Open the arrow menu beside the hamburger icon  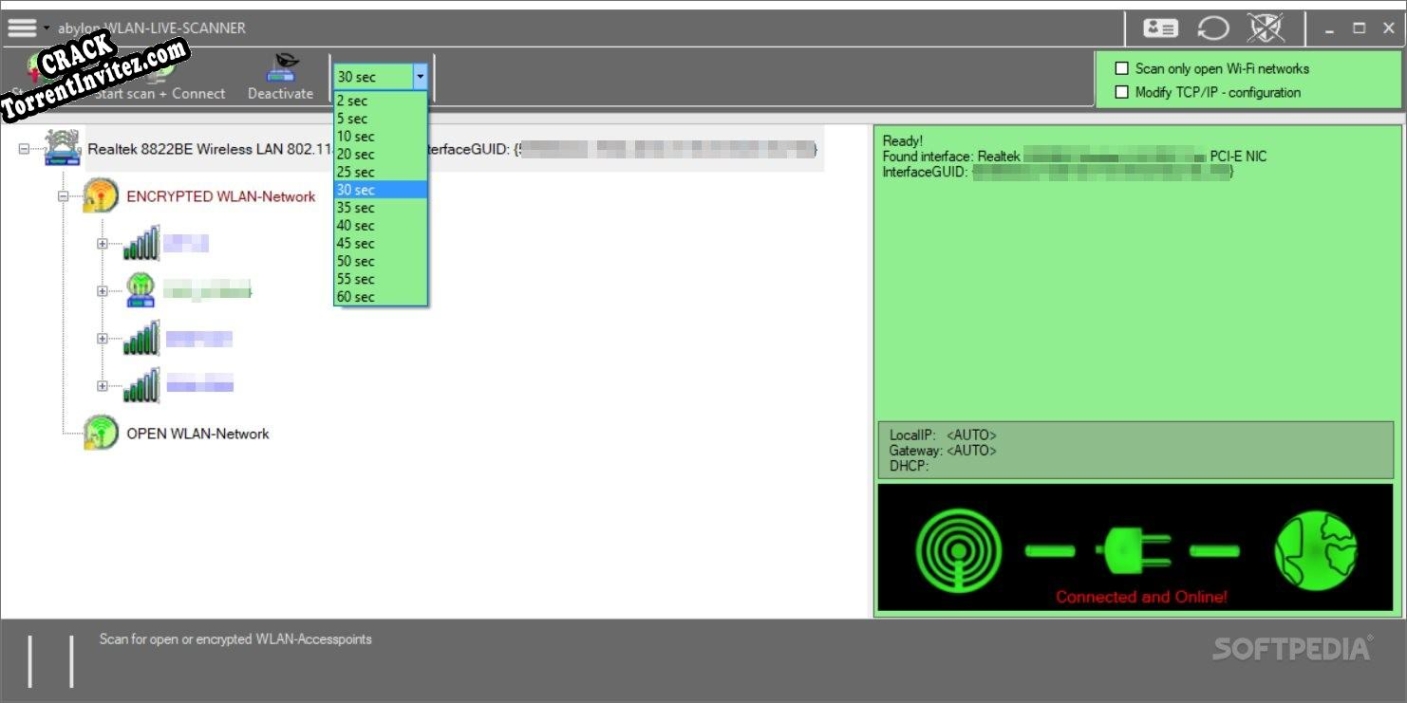(x=45, y=28)
